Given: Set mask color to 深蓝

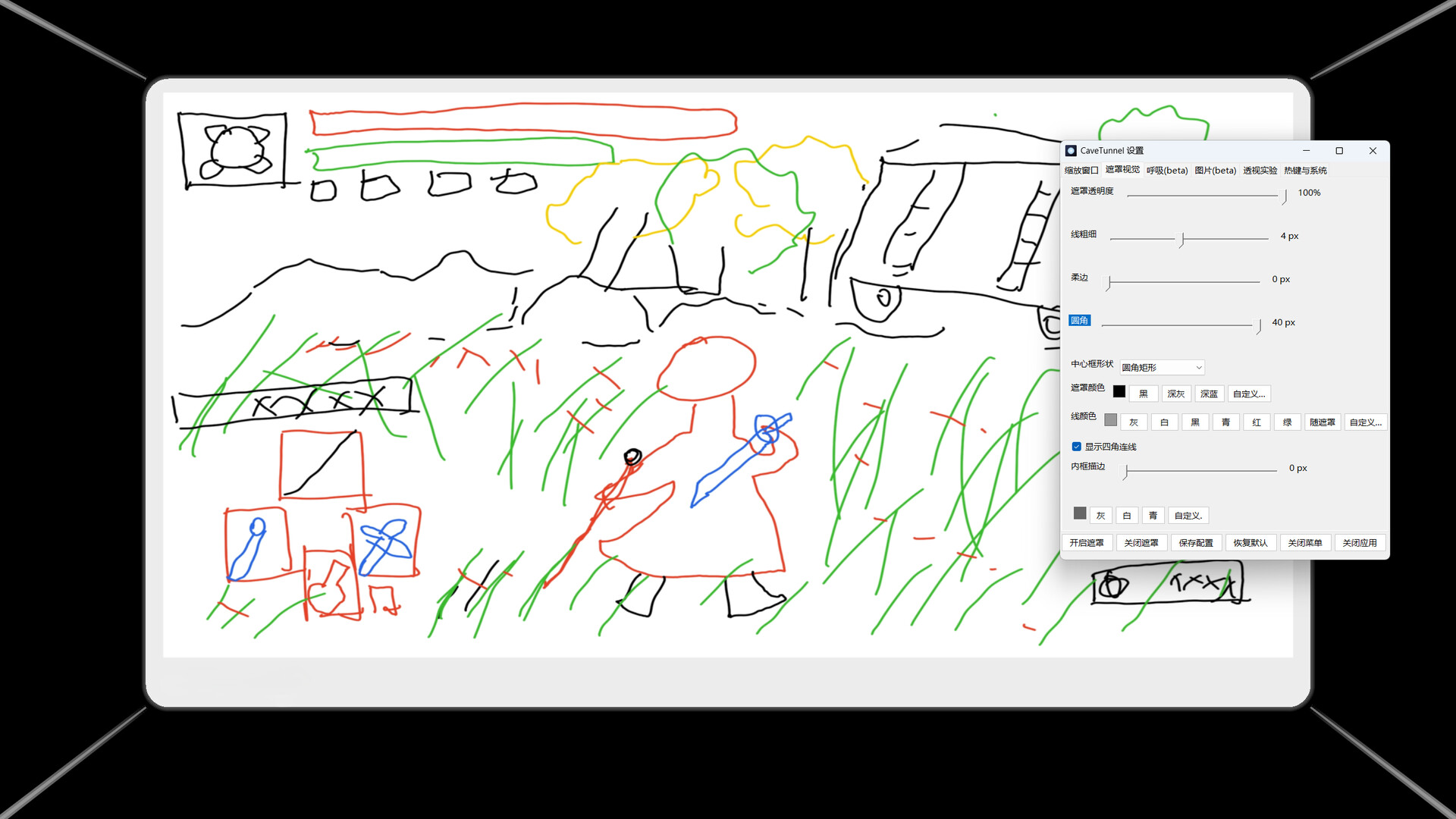Looking at the screenshot, I should [x=1210, y=394].
